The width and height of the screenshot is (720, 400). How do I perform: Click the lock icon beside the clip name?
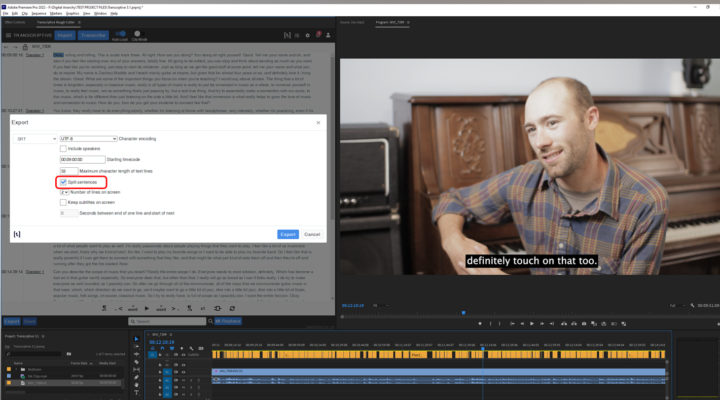pyautogui.click(x=25, y=47)
